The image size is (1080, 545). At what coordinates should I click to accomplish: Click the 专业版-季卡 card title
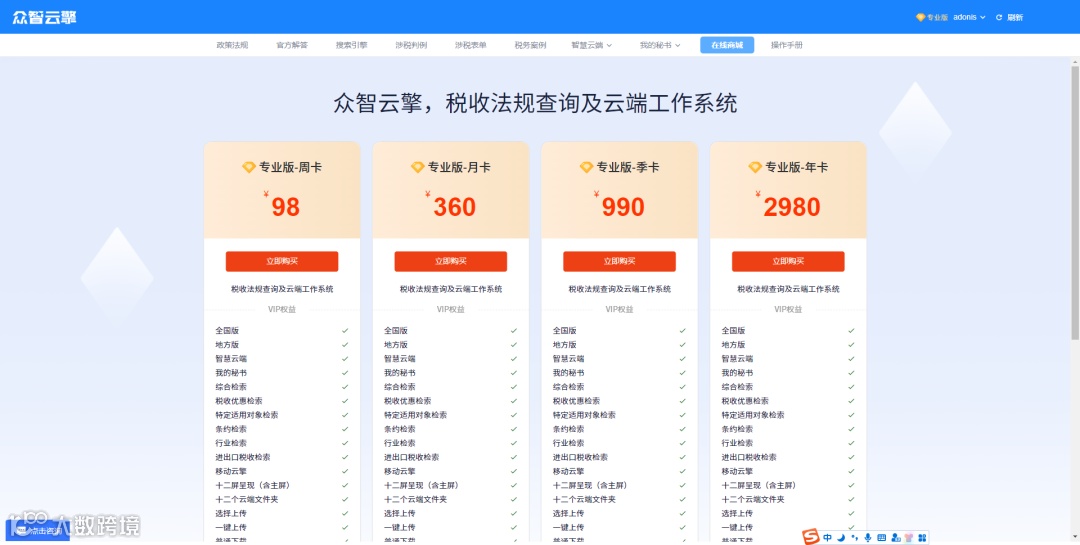pyautogui.click(x=627, y=167)
